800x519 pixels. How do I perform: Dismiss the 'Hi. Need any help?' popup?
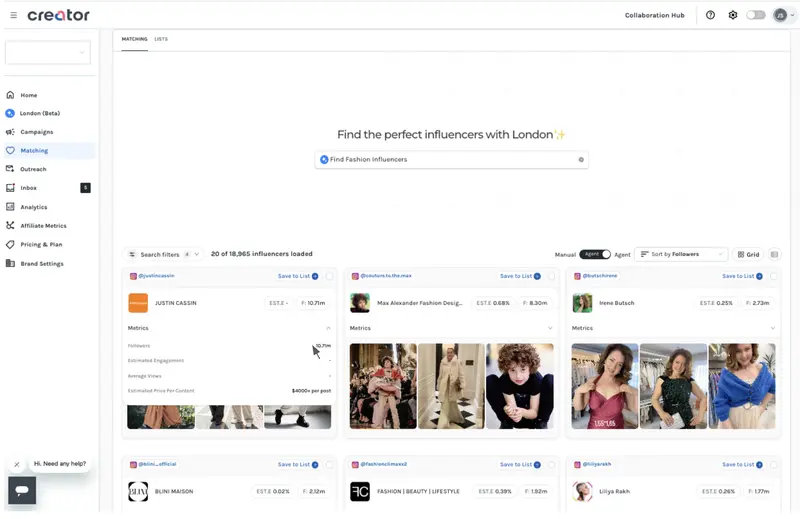pyautogui.click(x=17, y=464)
